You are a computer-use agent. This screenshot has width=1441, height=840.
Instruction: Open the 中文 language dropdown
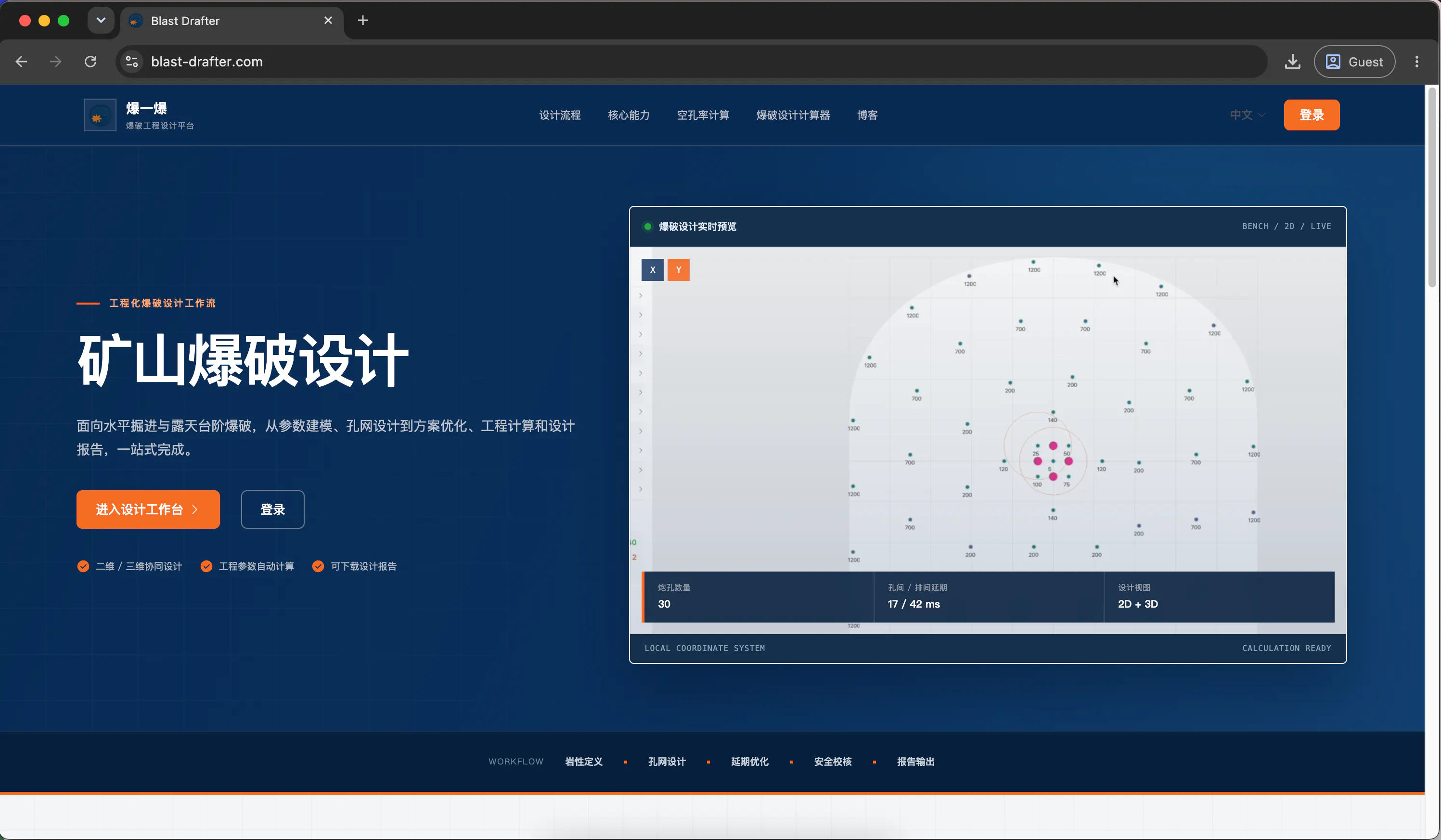(x=1247, y=115)
